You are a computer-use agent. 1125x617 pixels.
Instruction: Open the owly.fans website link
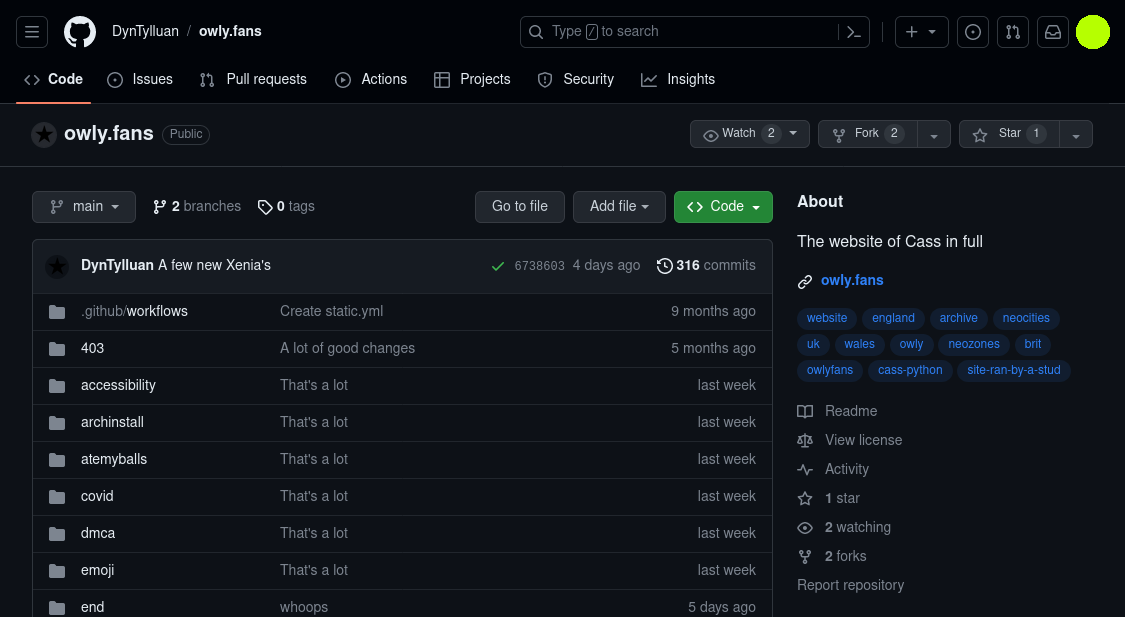[852, 281]
